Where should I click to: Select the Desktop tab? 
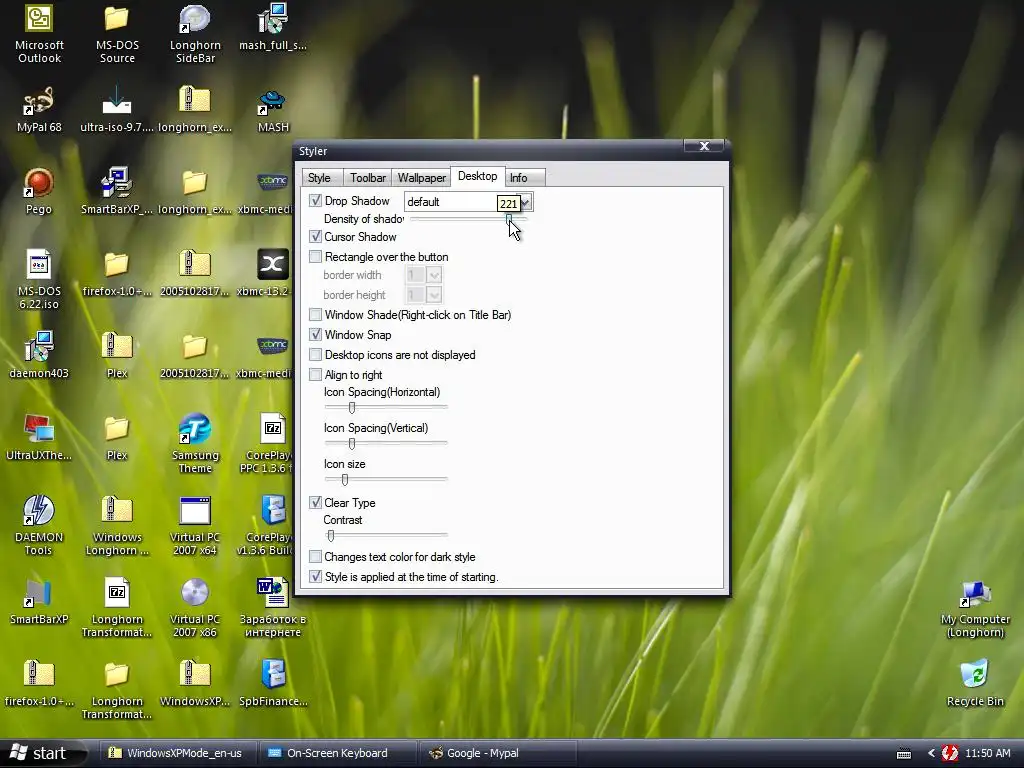(x=477, y=176)
